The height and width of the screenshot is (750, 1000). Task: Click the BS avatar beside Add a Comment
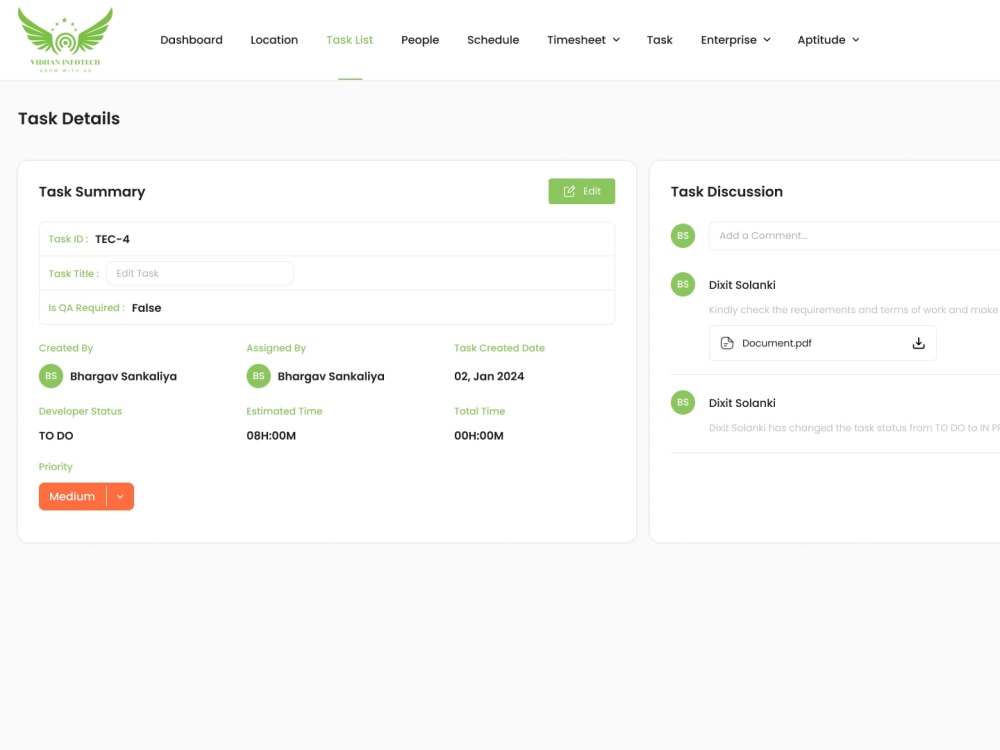(682, 235)
